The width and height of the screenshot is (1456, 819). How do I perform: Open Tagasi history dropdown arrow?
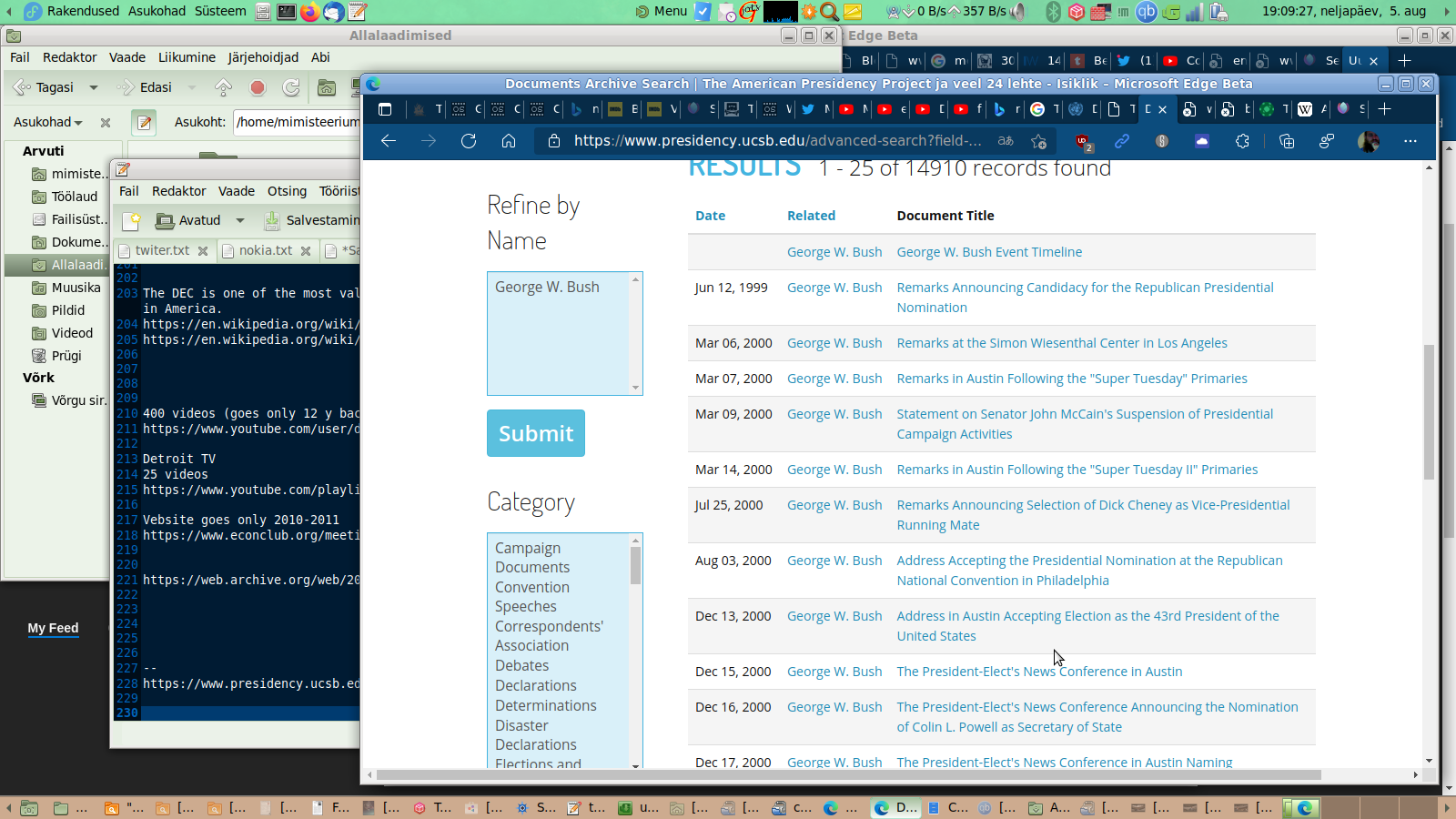[94, 87]
